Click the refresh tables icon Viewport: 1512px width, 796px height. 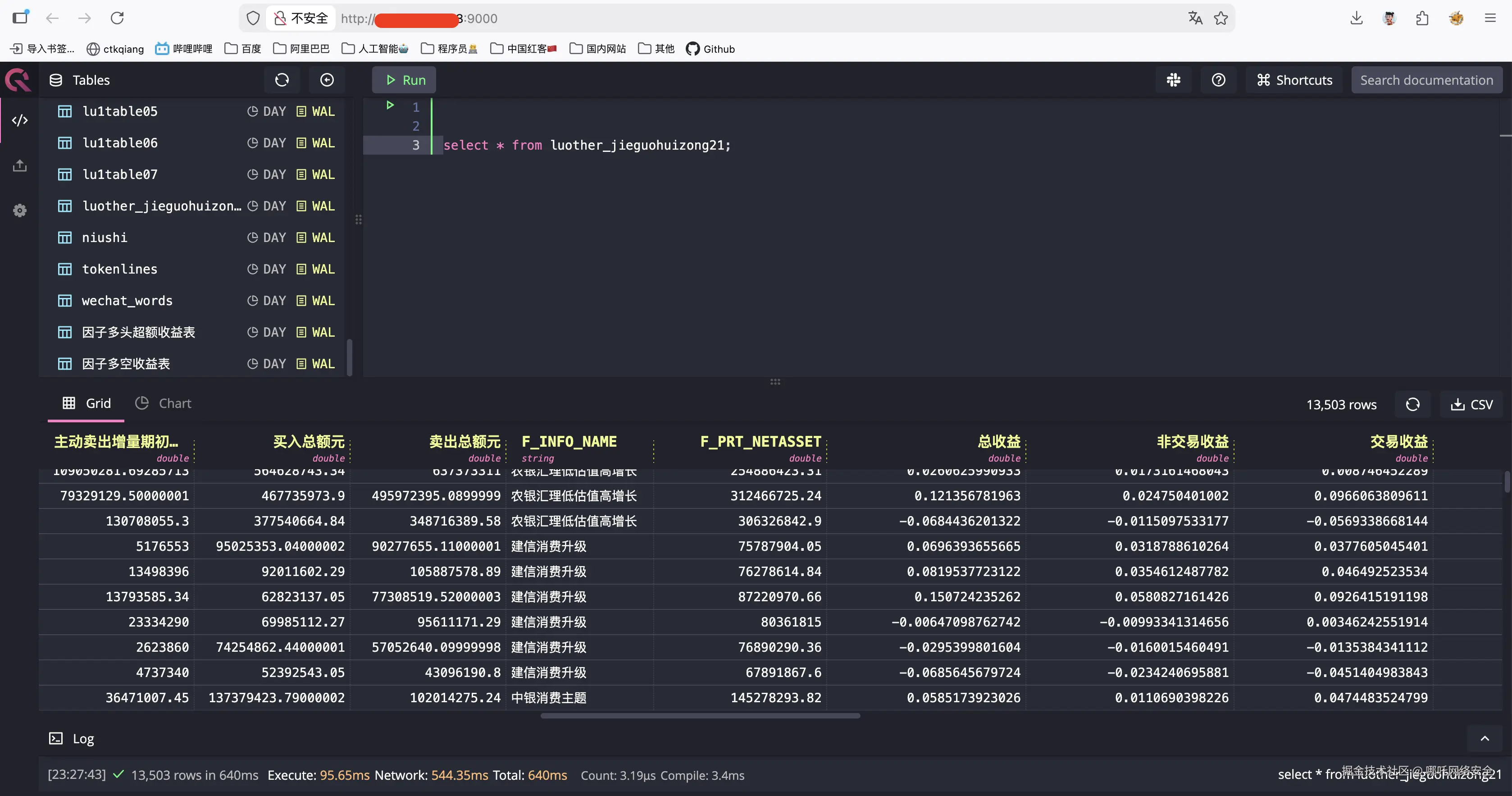[x=282, y=80]
